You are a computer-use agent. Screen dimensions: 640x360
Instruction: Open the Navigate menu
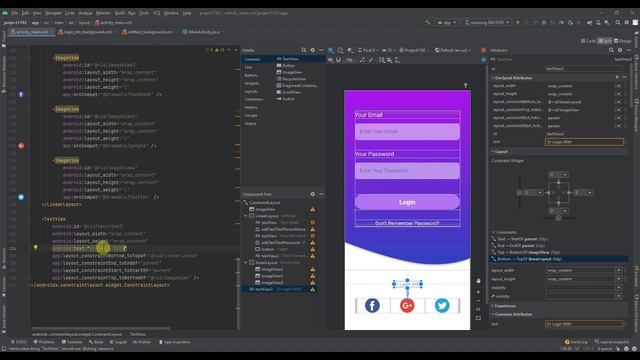click(53, 13)
